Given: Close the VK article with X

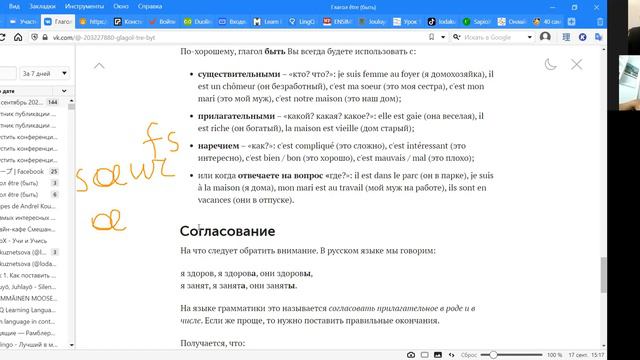Looking at the screenshot, I should coord(576,64).
